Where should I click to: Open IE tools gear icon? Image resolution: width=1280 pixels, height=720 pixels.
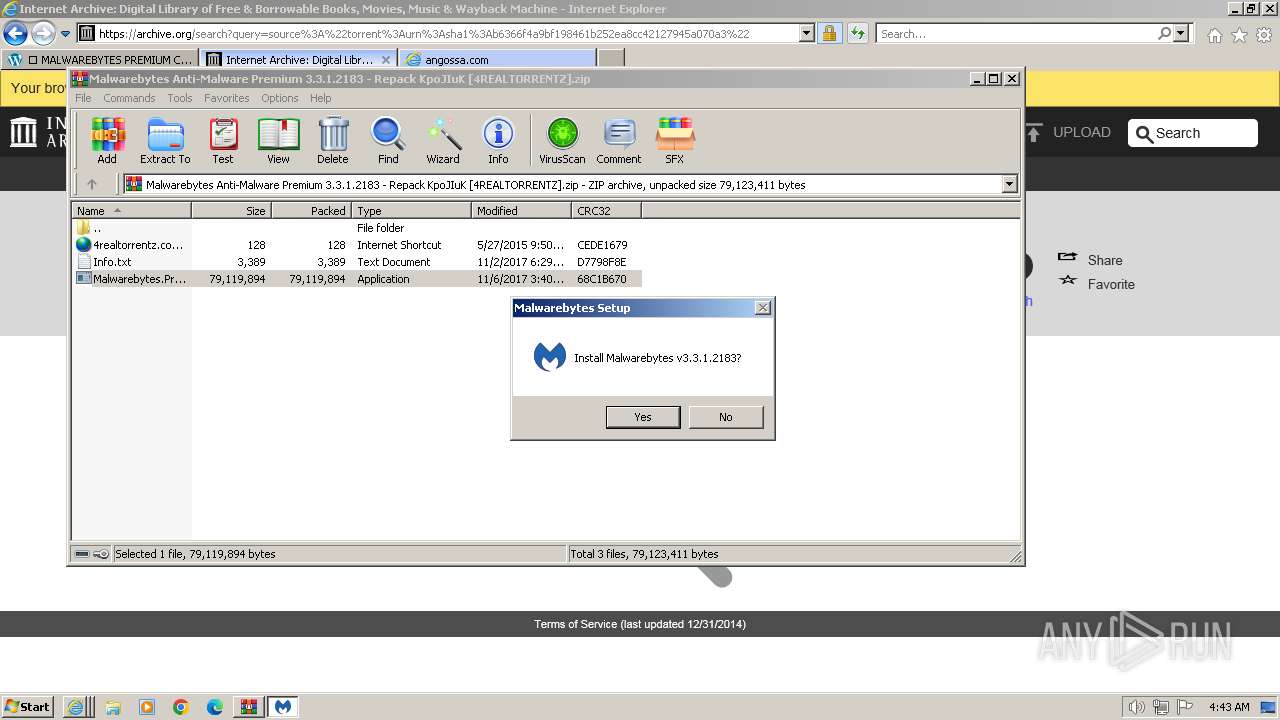tap(1264, 35)
